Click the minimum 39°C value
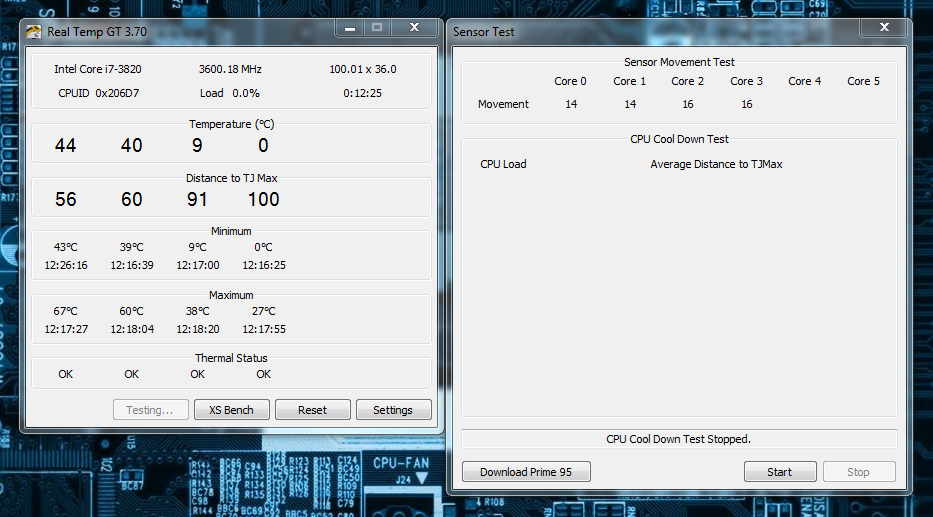 coord(132,247)
